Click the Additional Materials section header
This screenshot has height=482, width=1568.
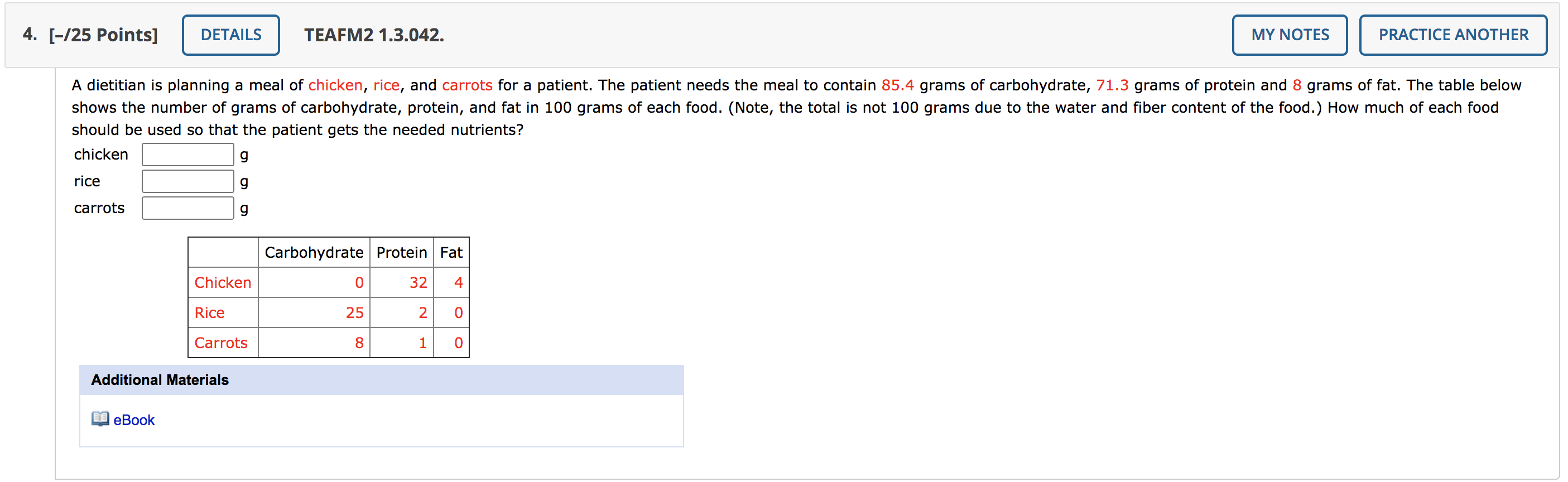(x=160, y=380)
